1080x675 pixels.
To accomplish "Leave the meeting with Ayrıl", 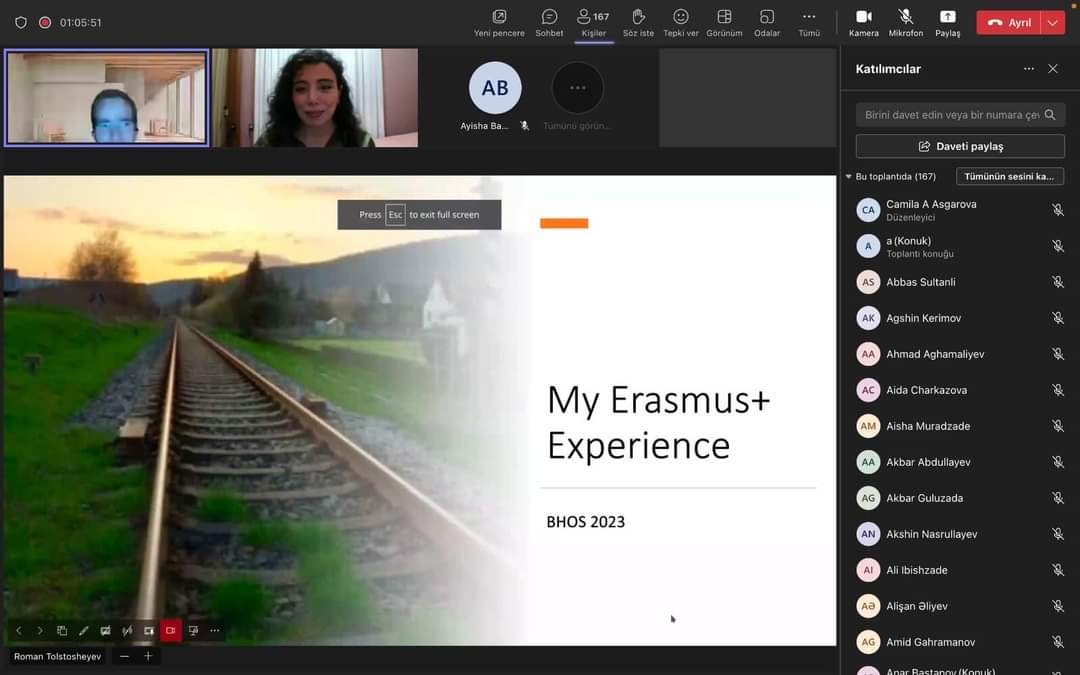I will click(x=1008, y=23).
